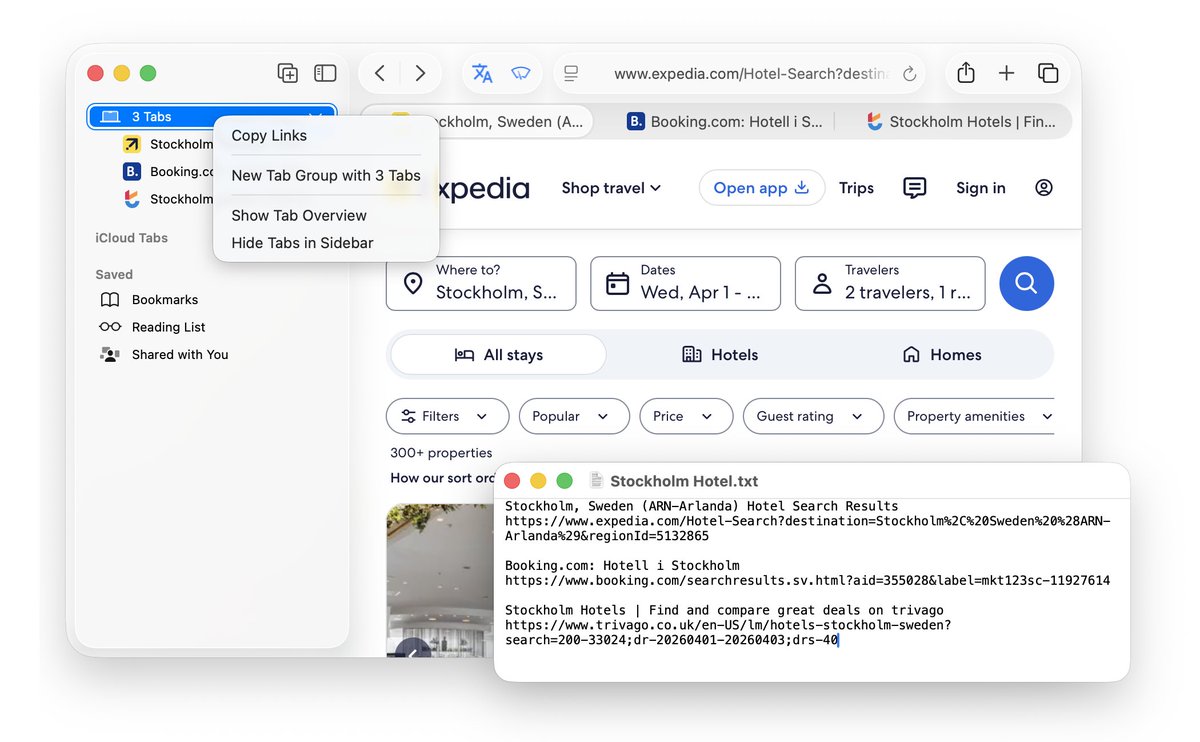
Task: Open the Price filter dropdown
Action: pyautogui.click(x=686, y=416)
